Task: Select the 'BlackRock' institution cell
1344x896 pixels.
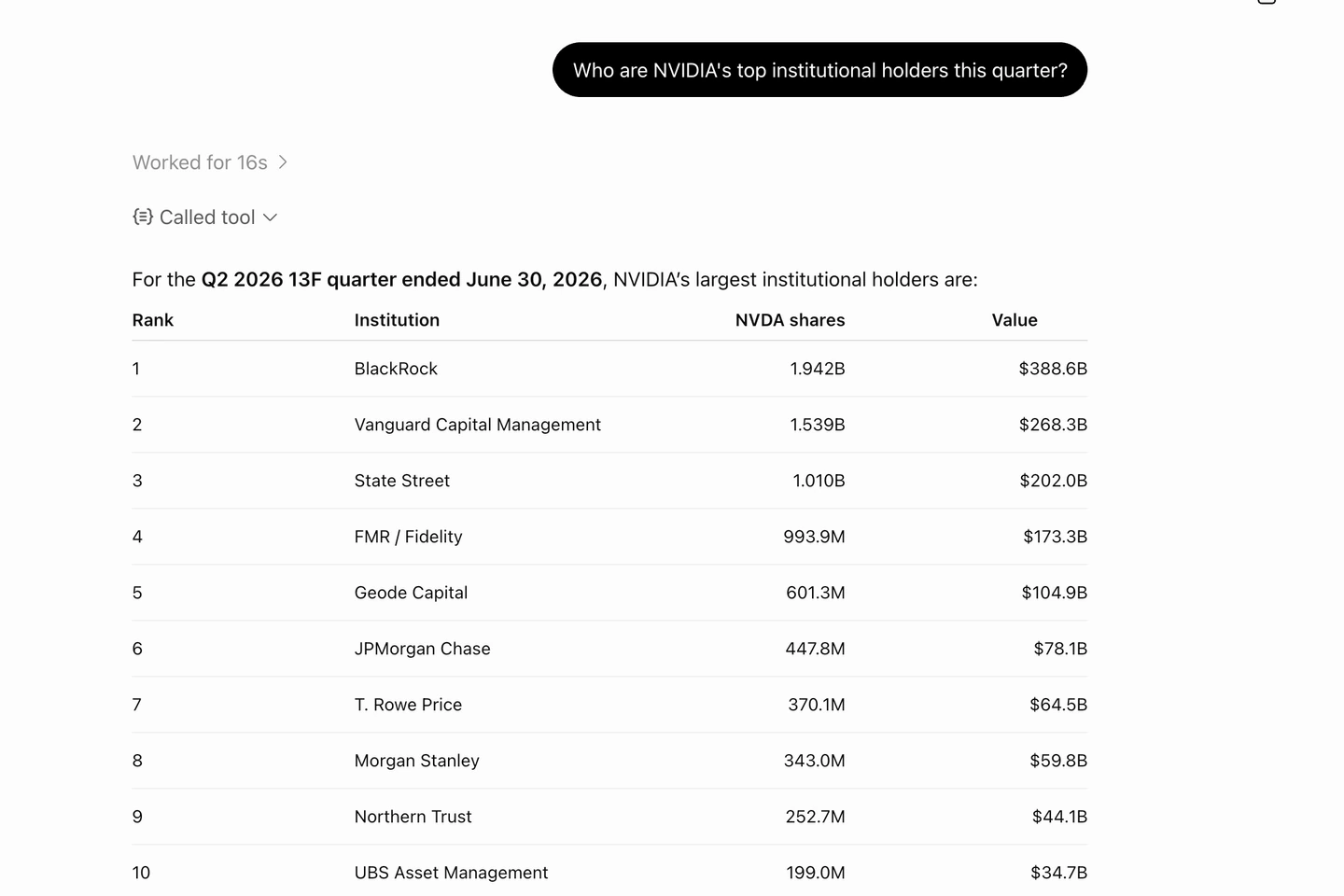Action: pyautogui.click(x=396, y=369)
